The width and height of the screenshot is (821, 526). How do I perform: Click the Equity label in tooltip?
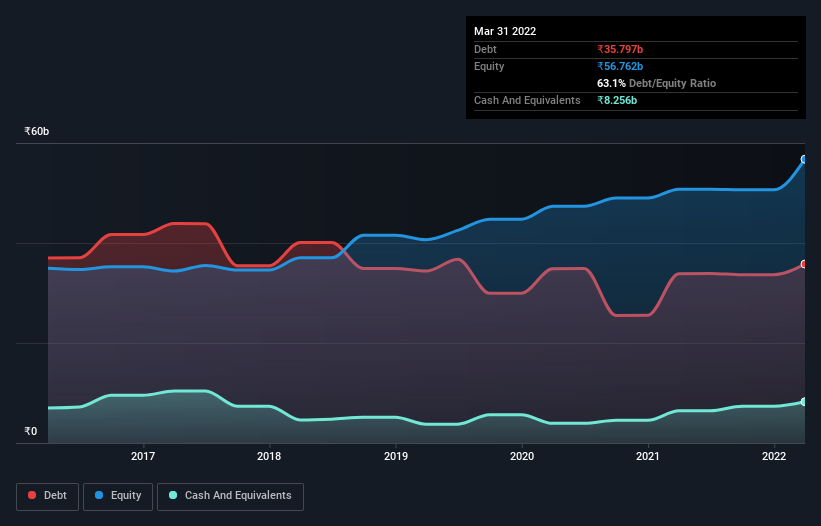pos(489,66)
